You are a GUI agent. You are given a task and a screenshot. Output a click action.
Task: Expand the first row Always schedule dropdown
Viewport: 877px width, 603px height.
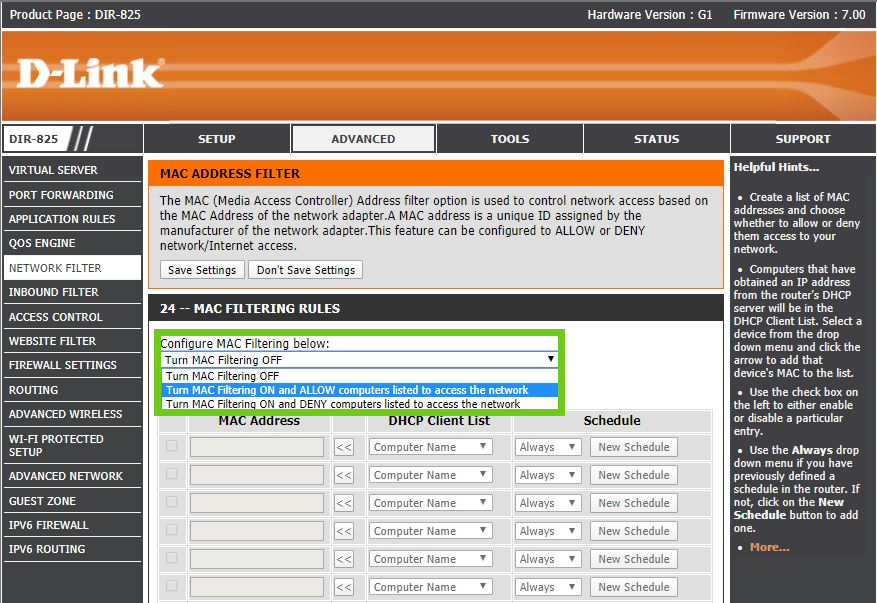[547, 447]
